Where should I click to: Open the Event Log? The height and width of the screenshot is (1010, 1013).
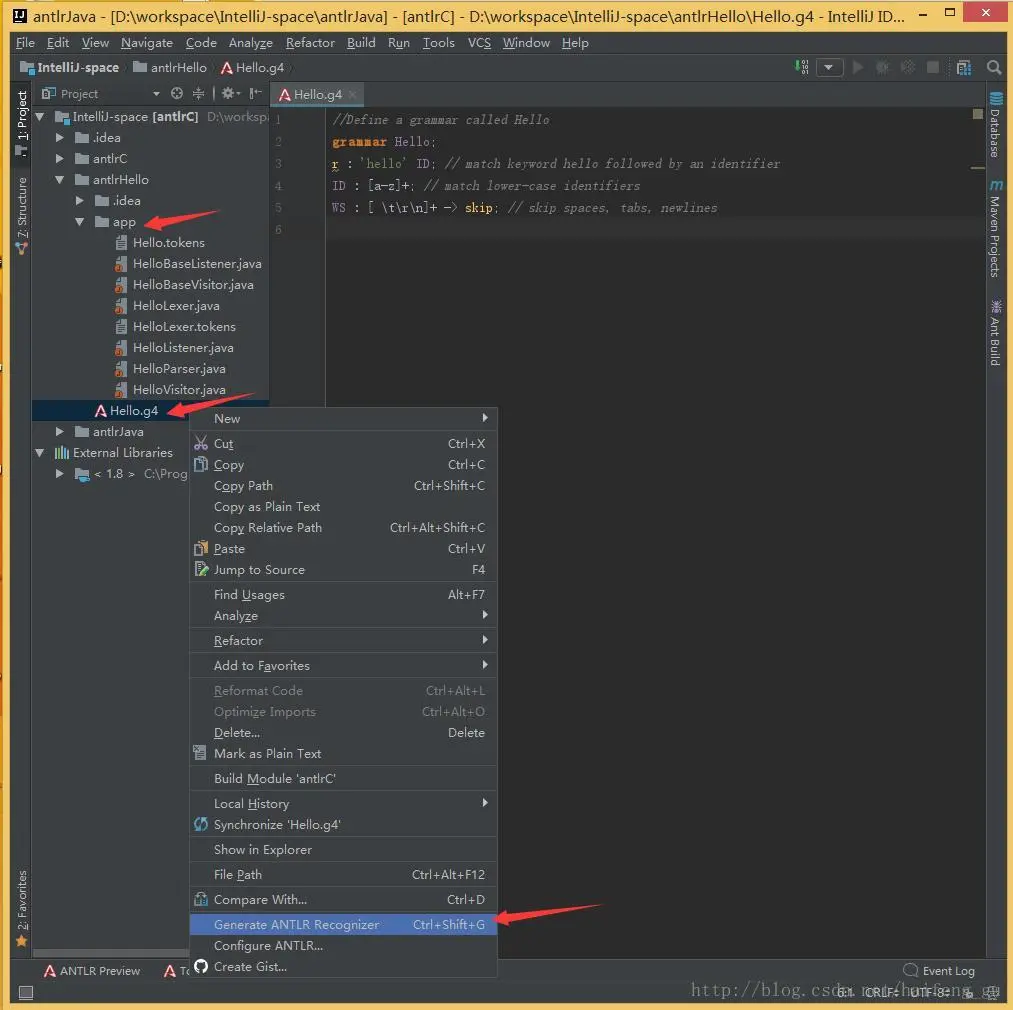[x=939, y=971]
